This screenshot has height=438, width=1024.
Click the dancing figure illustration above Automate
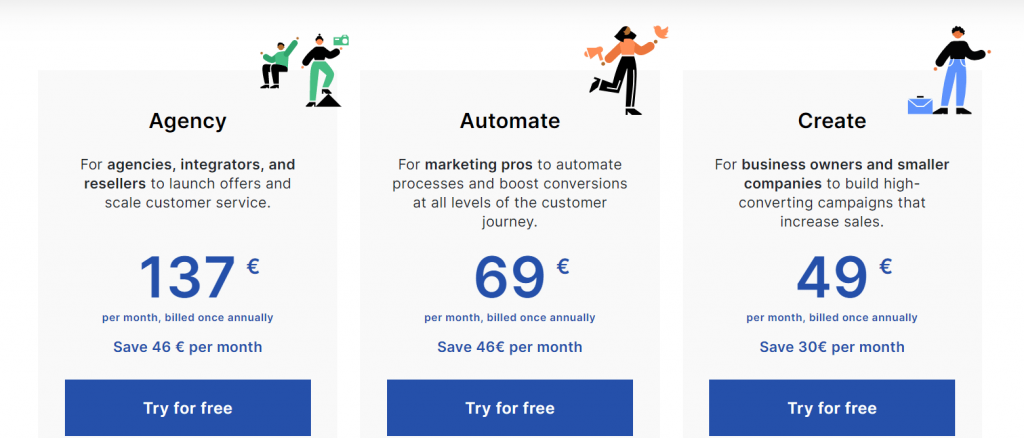click(x=622, y=70)
